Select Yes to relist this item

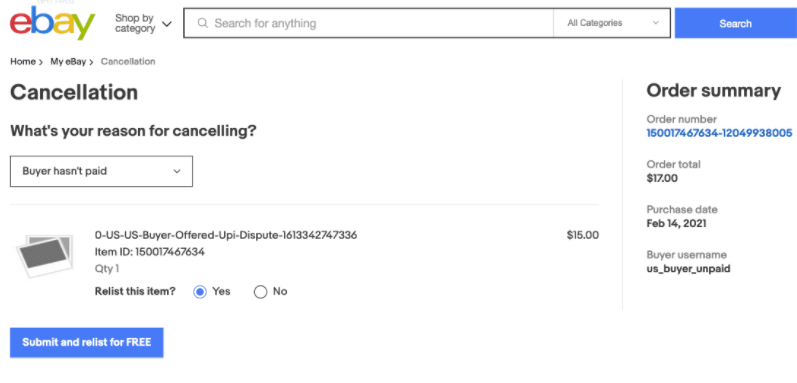200,292
